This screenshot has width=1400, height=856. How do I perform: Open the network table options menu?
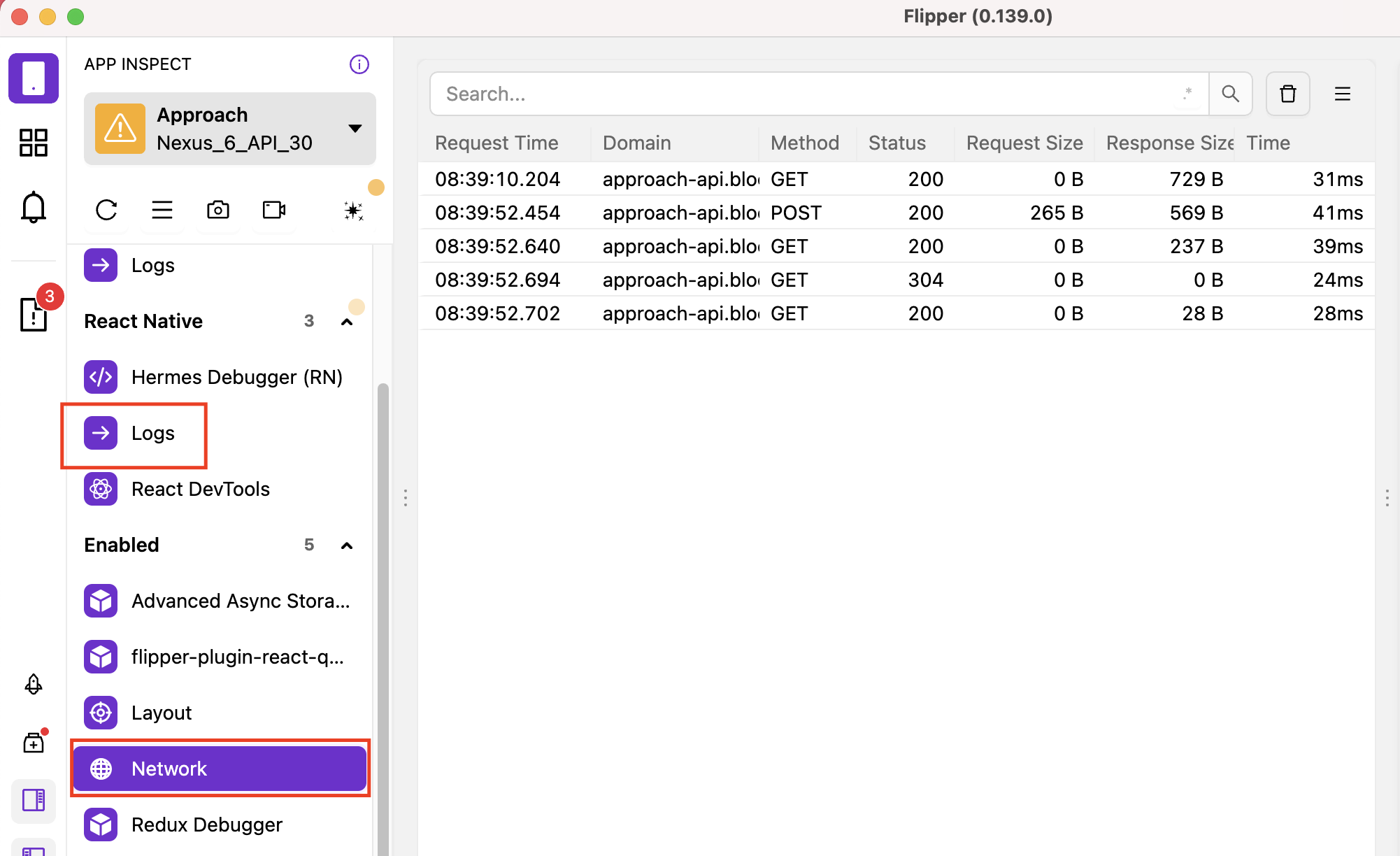click(1342, 93)
